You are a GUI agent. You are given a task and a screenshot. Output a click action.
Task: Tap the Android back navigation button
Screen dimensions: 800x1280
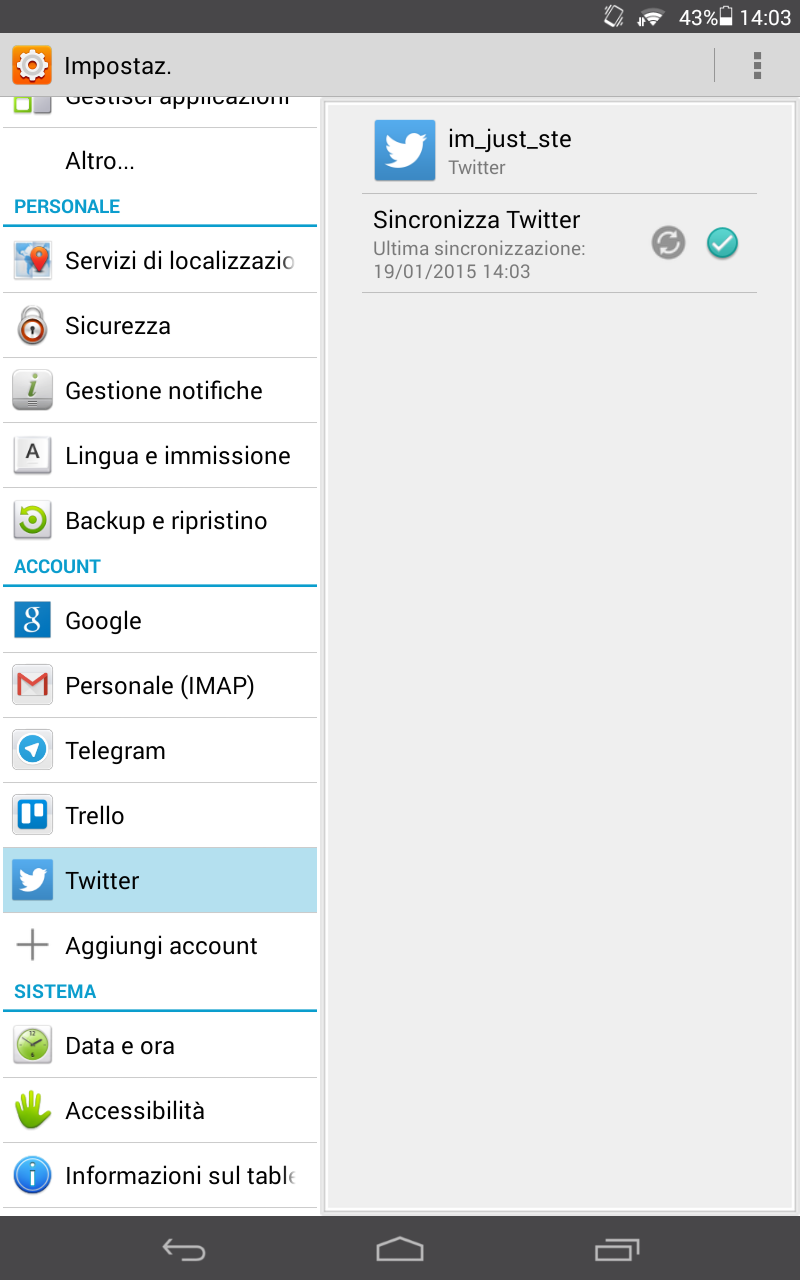coord(184,1249)
